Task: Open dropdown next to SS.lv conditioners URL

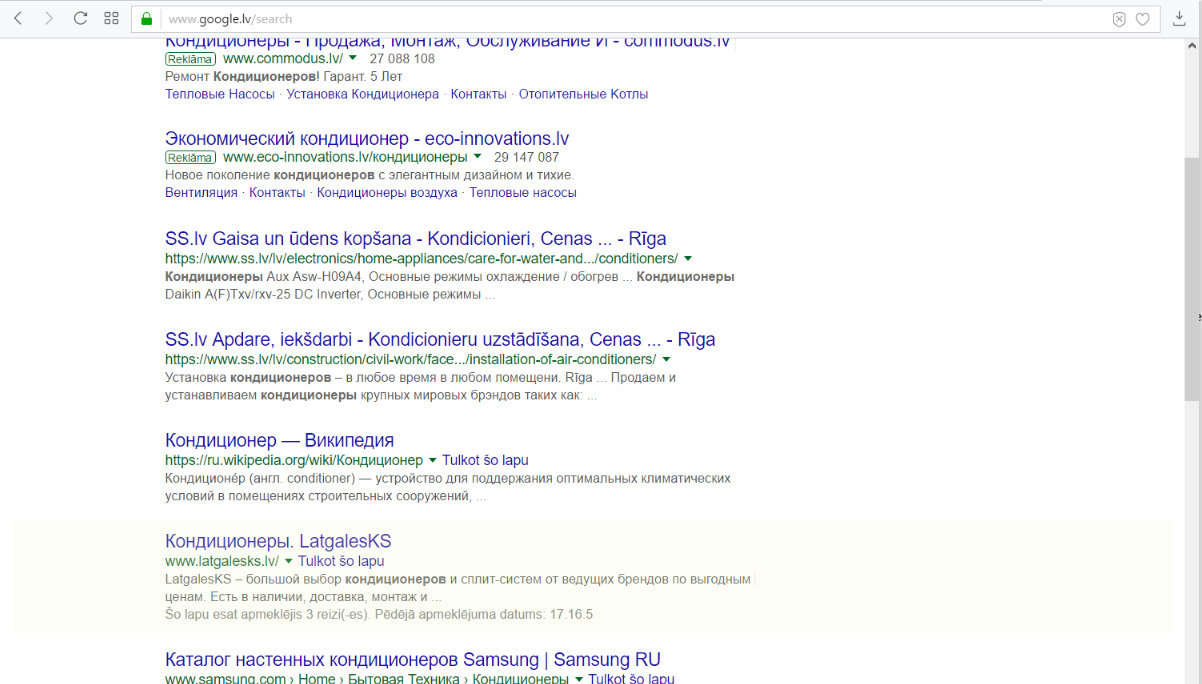Action: pyautogui.click(x=688, y=259)
